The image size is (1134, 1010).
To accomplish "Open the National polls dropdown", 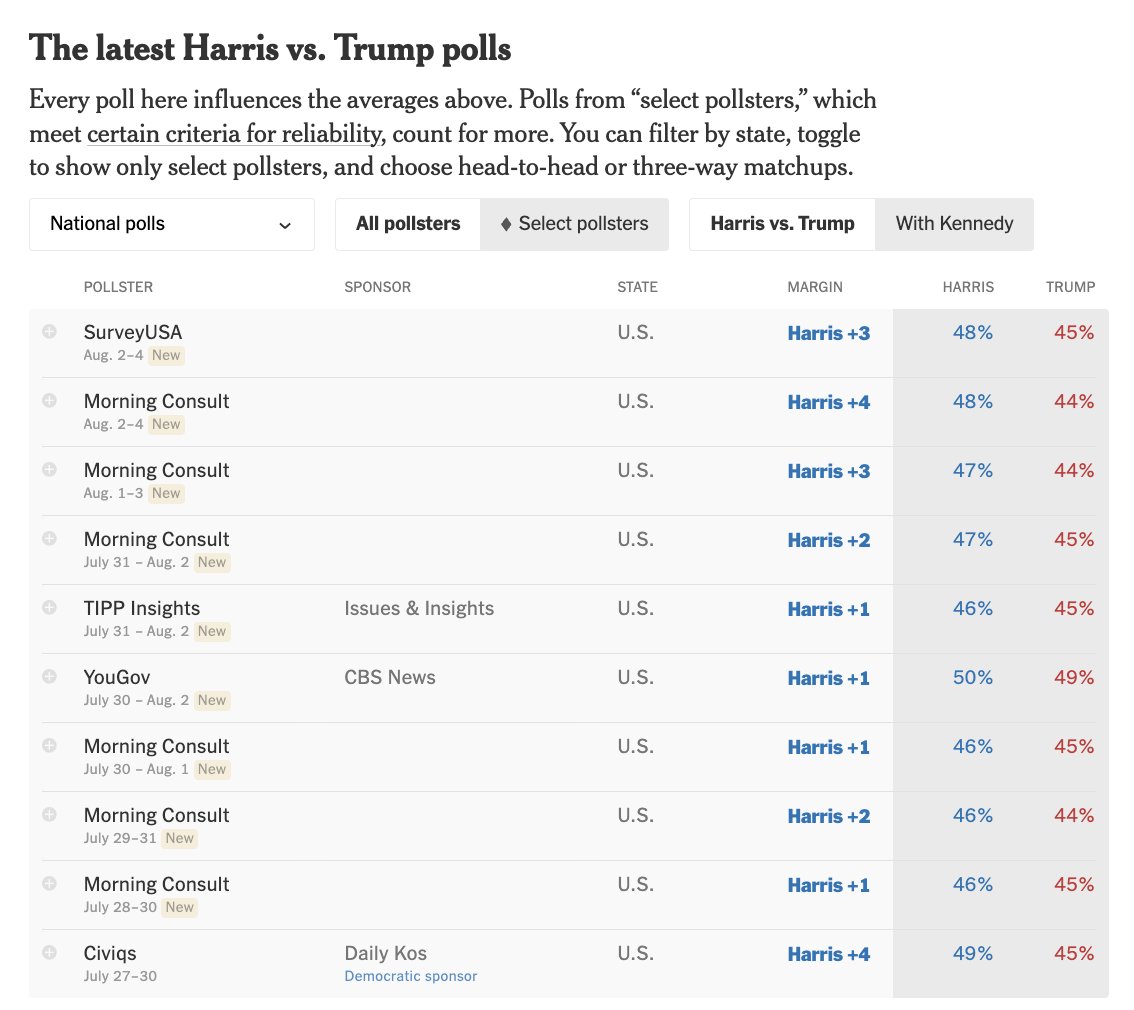I will click(172, 224).
